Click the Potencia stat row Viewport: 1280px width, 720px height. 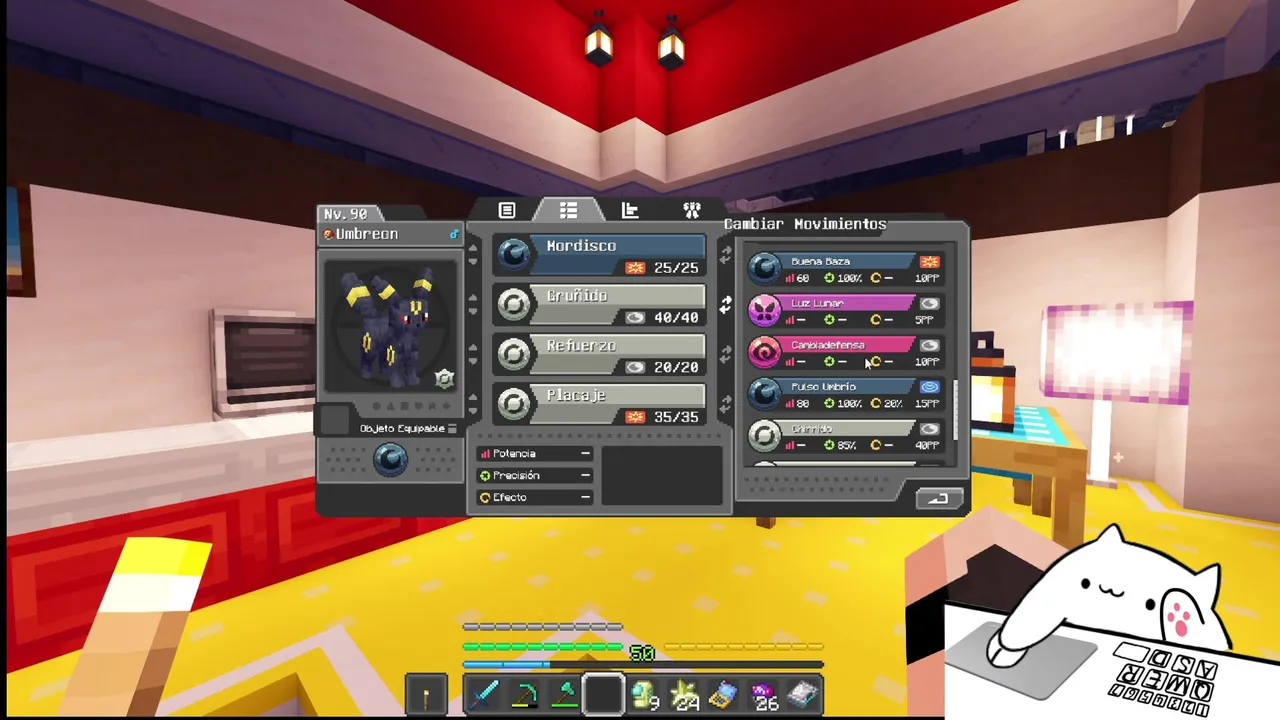(535, 453)
